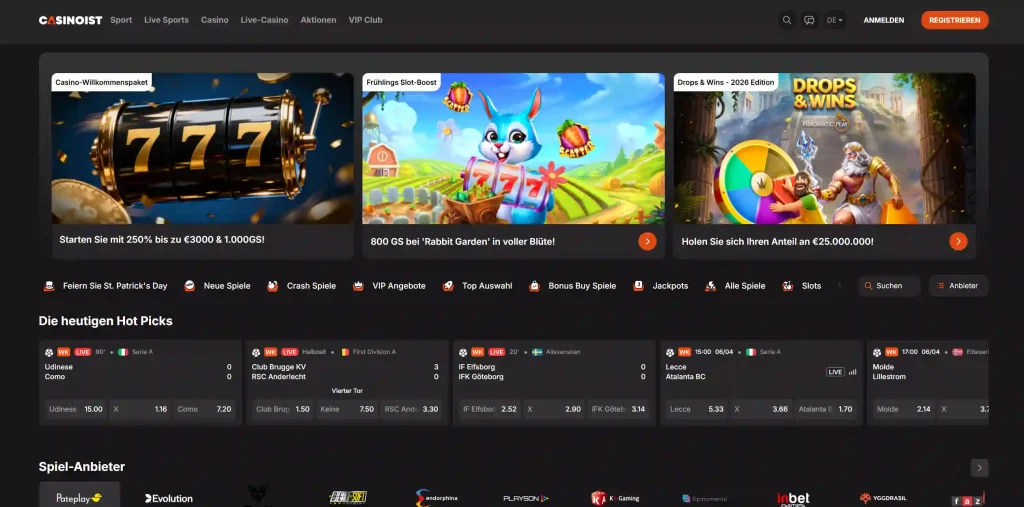Click First Division A league label
This screenshot has width=1024, height=507.
point(374,352)
